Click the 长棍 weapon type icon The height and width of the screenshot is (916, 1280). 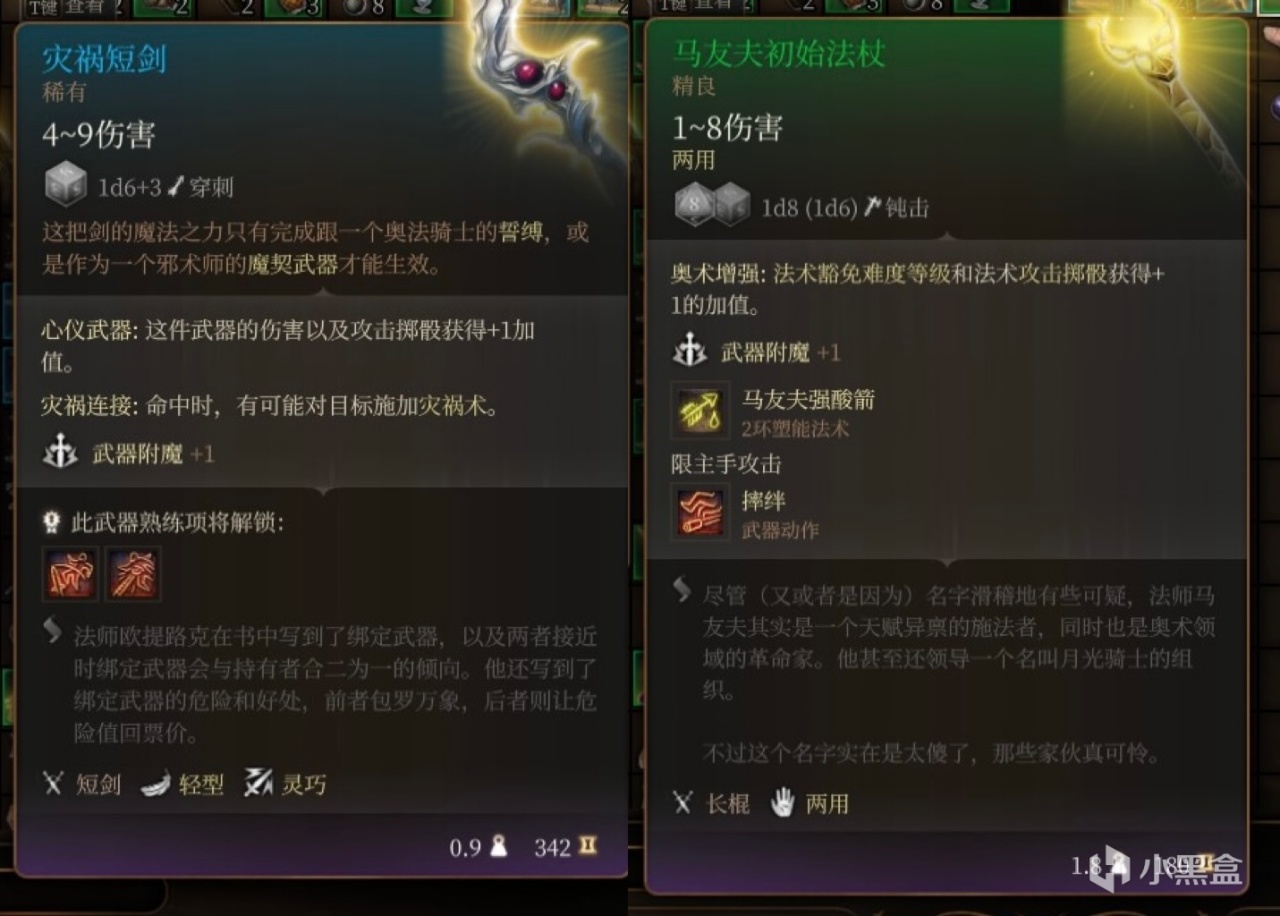(683, 802)
